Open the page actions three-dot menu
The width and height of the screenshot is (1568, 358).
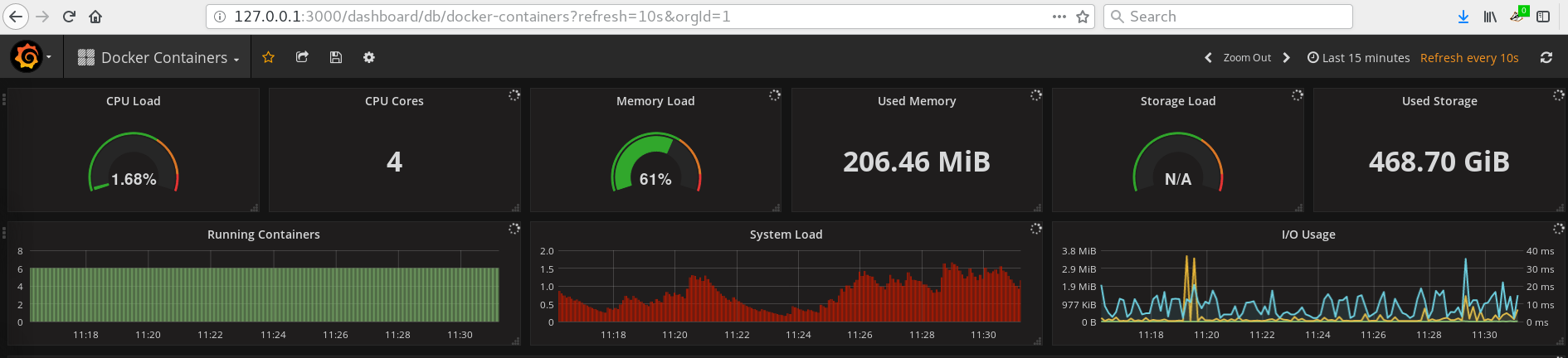(1059, 17)
